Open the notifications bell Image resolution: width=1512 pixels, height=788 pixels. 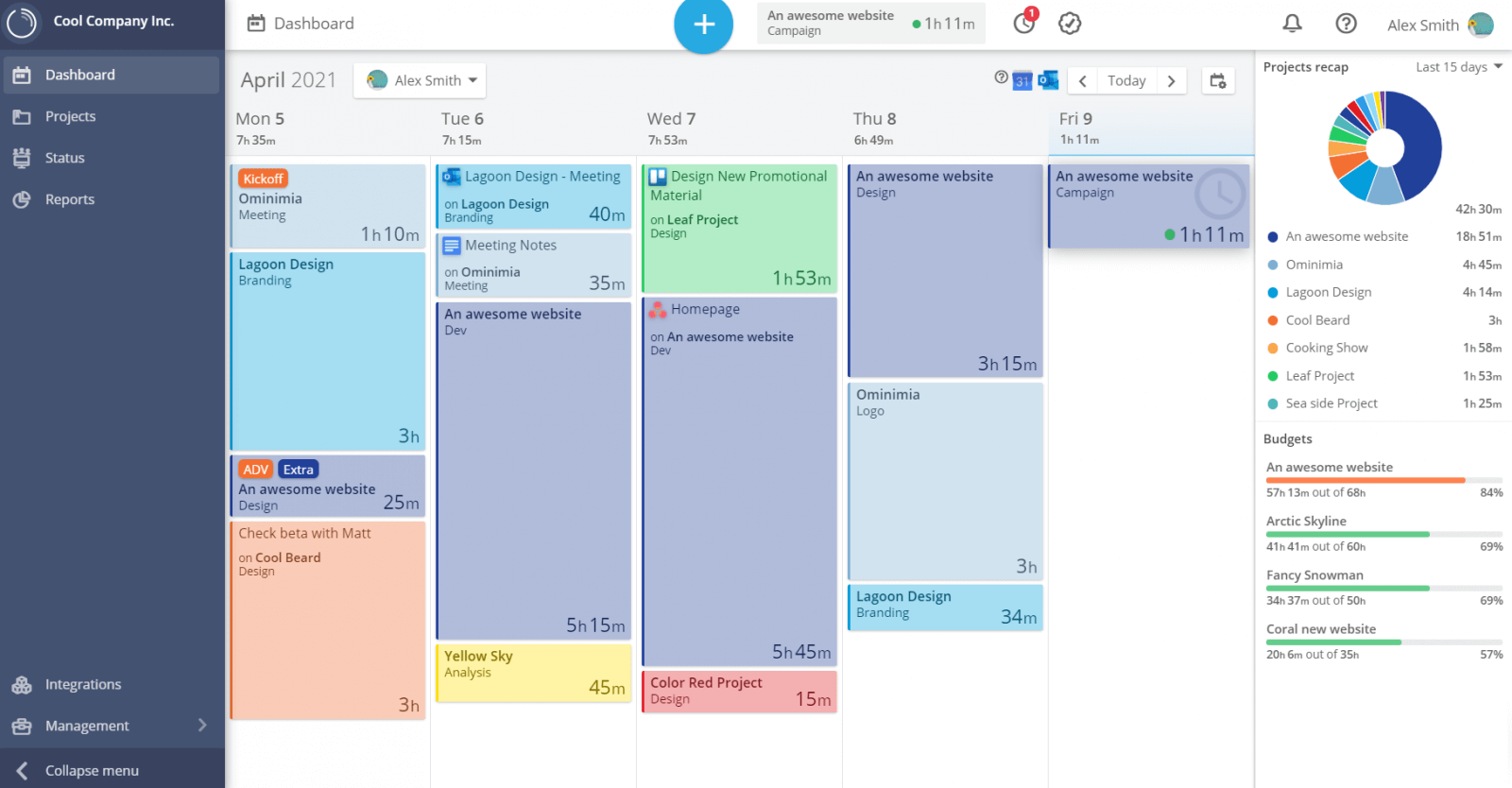coord(1292,24)
